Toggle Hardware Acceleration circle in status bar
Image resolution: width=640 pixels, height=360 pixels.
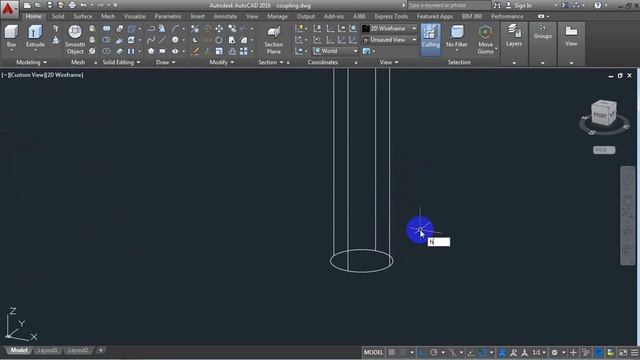coord(598,352)
